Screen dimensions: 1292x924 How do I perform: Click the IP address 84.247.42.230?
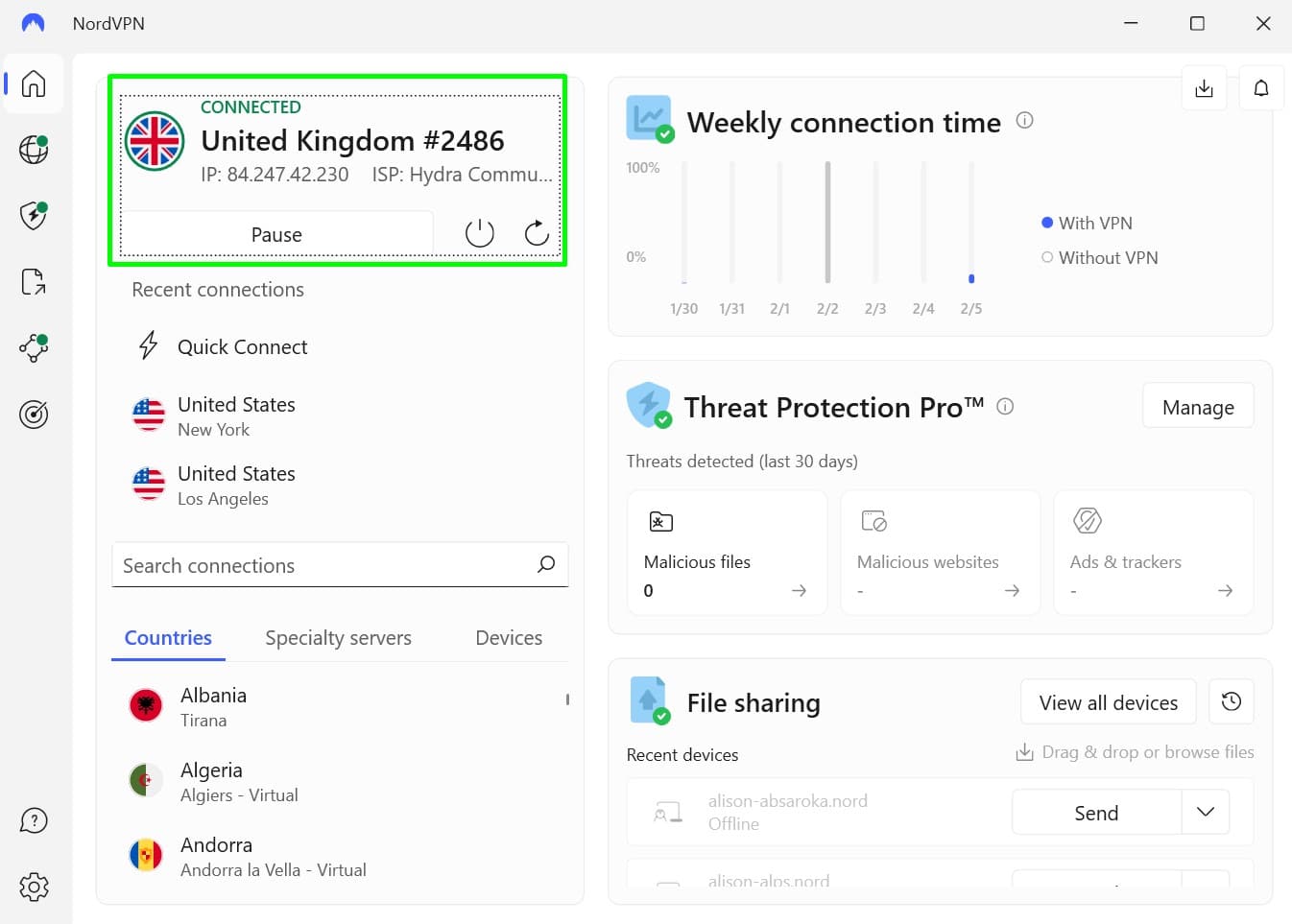275,175
